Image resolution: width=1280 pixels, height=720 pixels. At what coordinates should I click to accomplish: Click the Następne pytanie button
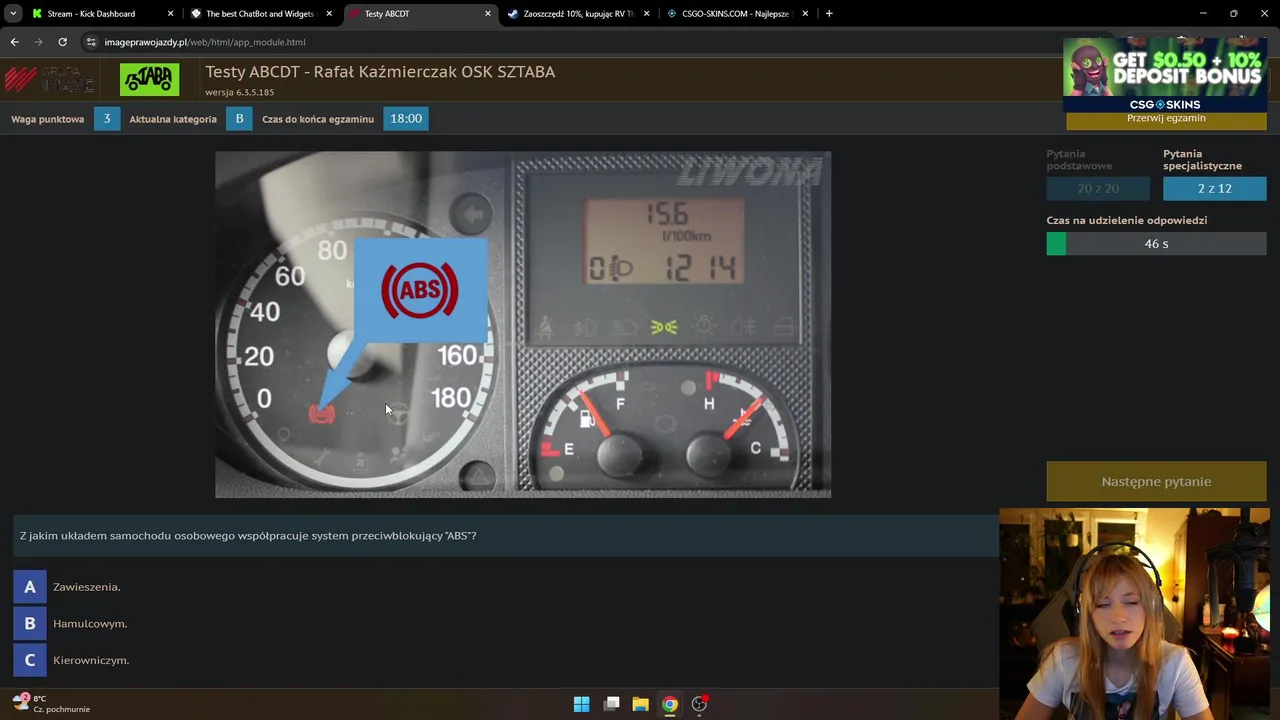(x=1156, y=481)
